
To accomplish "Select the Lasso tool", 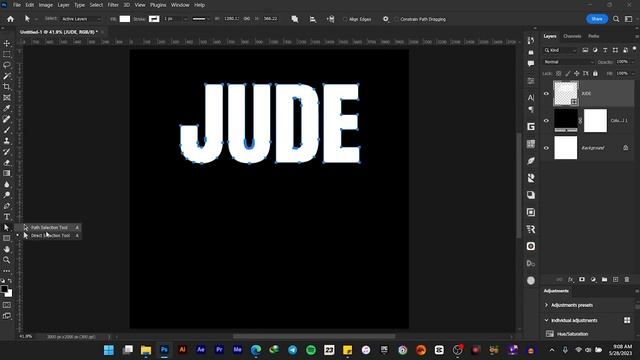I will 7,65.
